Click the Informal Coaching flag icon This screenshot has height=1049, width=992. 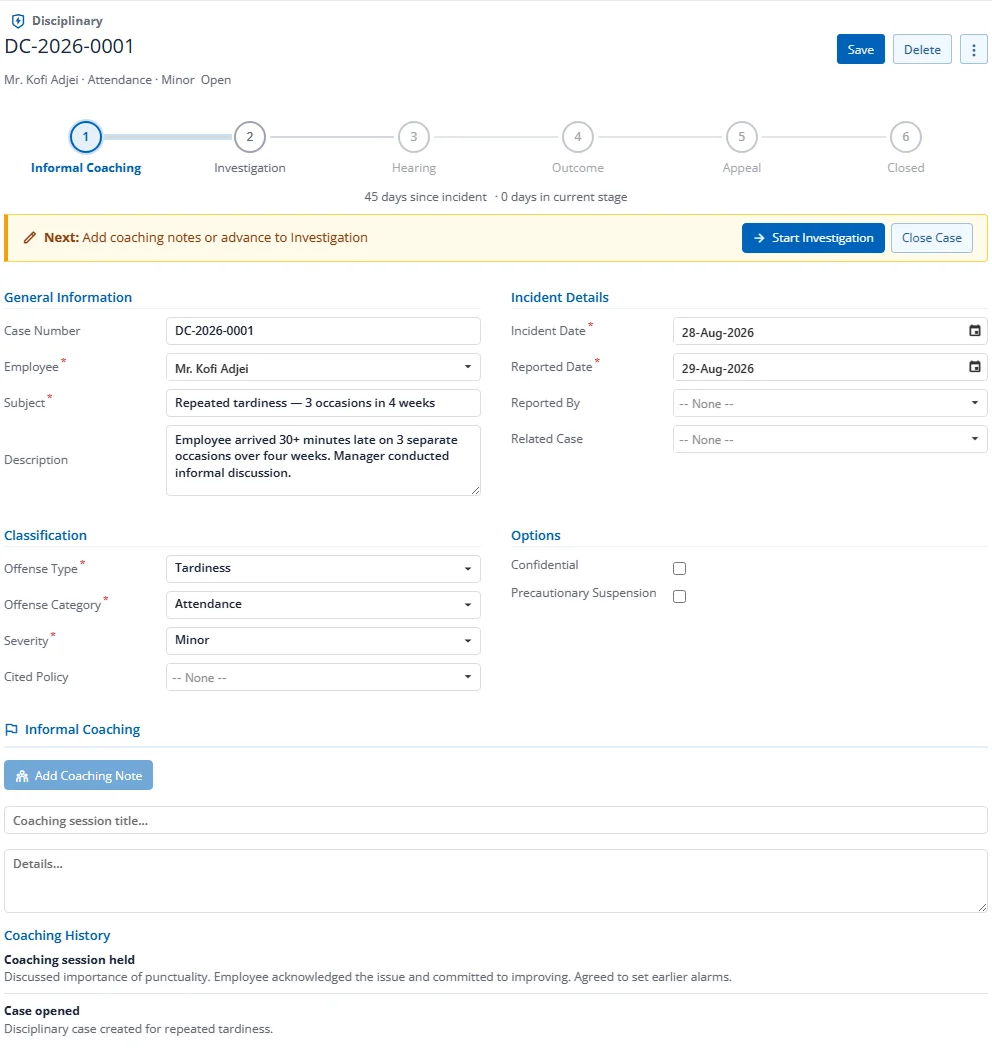(11, 729)
